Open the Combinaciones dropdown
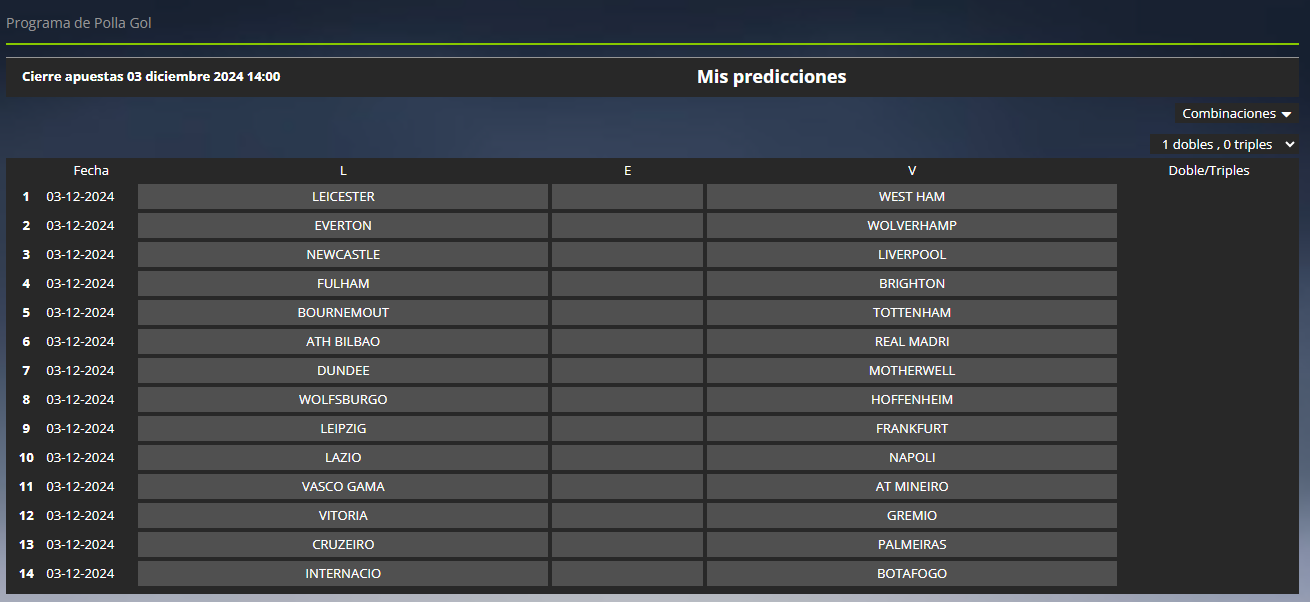 click(1236, 114)
